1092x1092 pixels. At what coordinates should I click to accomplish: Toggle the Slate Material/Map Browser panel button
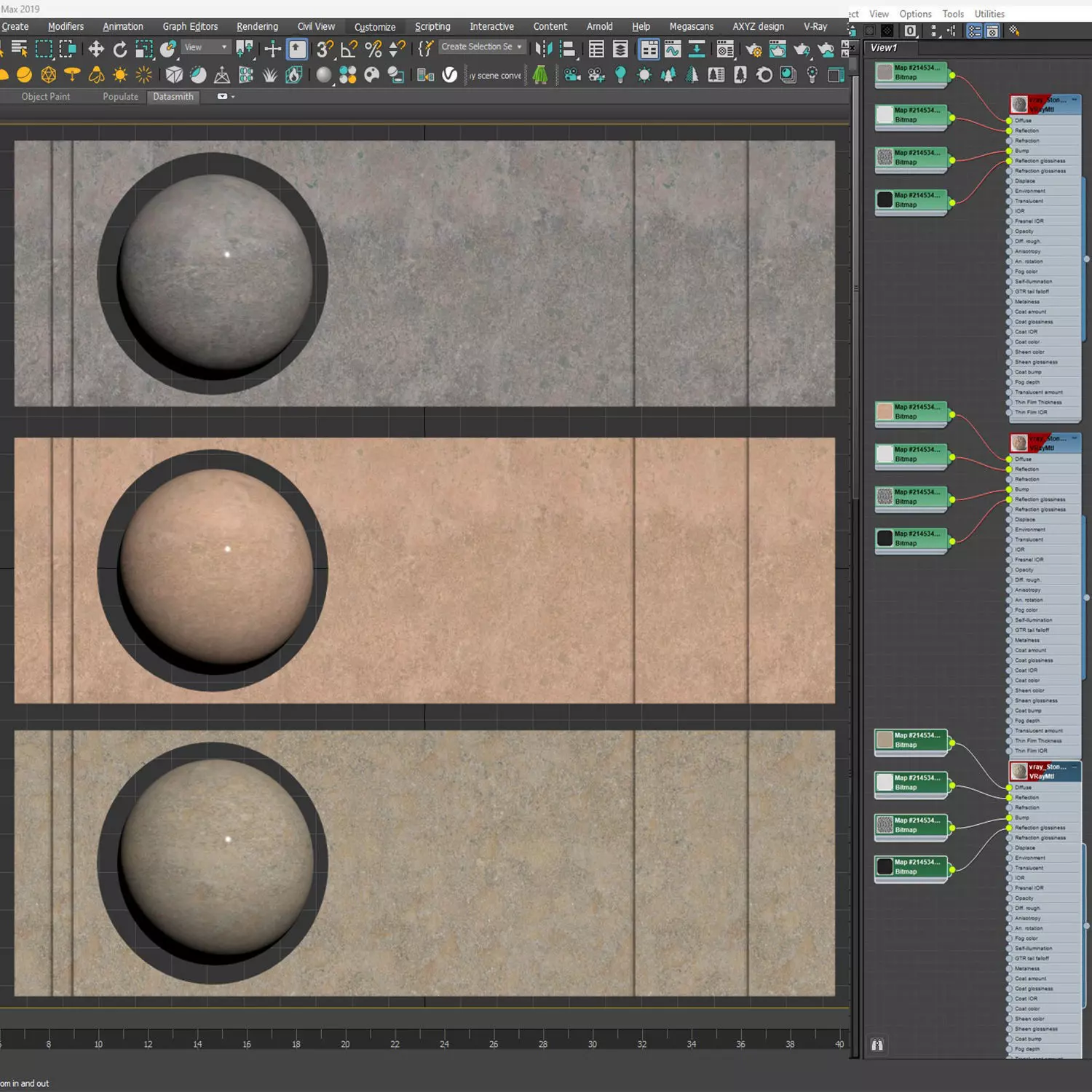[974, 31]
